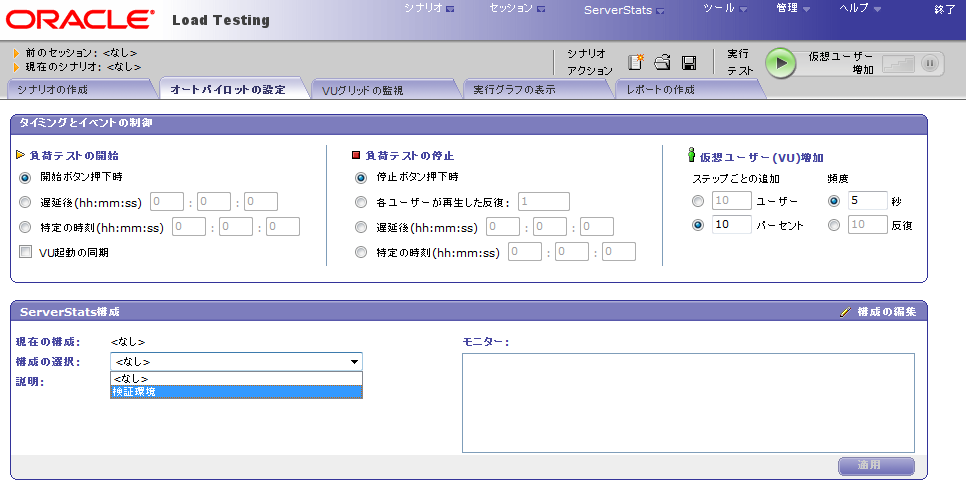Select the 反復 frequency radio button
The width and height of the screenshot is (966, 491).
pyautogui.click(x=834, y=225)
